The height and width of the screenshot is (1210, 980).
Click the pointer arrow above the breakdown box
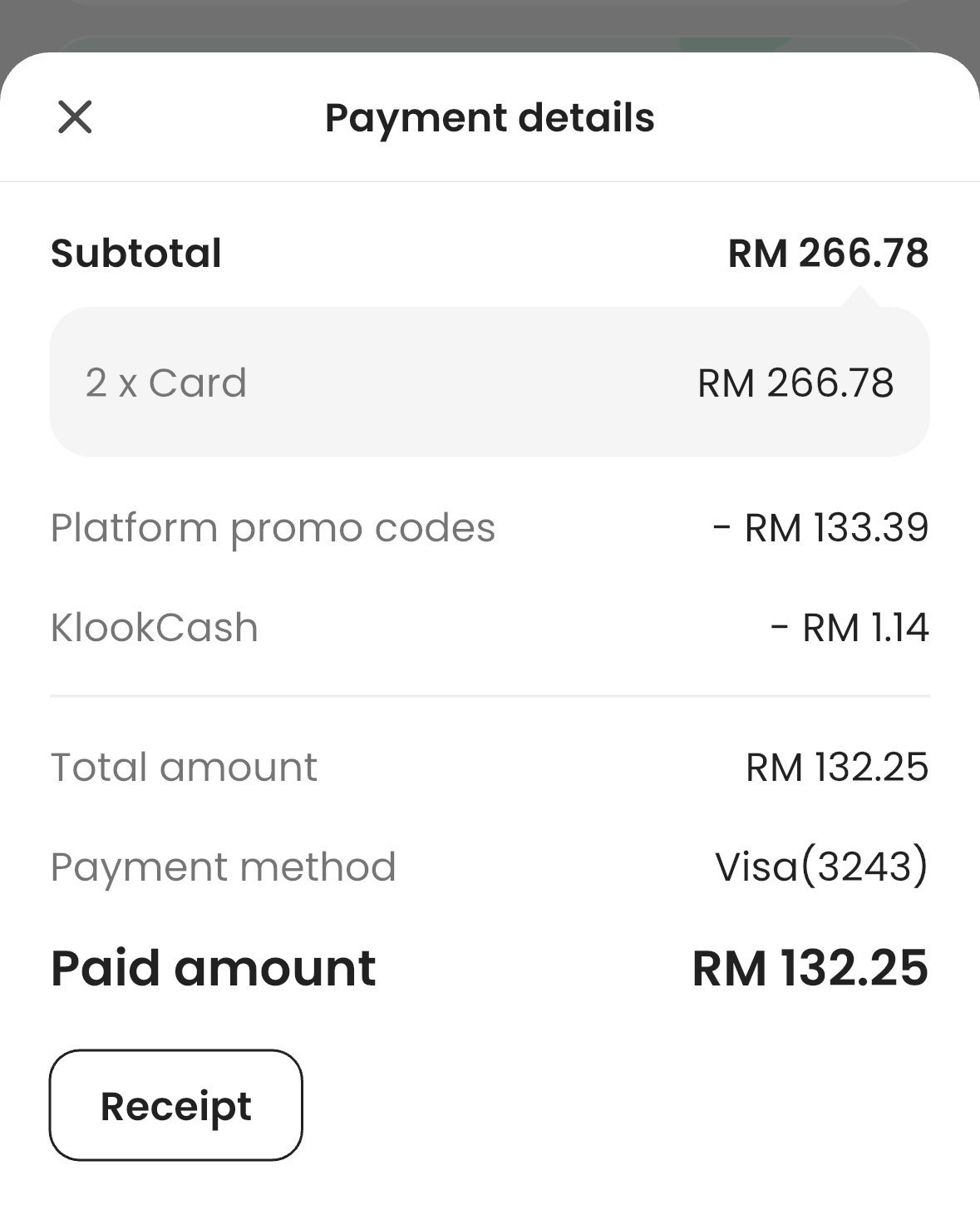pyautogui.click(x=859, y=298)
